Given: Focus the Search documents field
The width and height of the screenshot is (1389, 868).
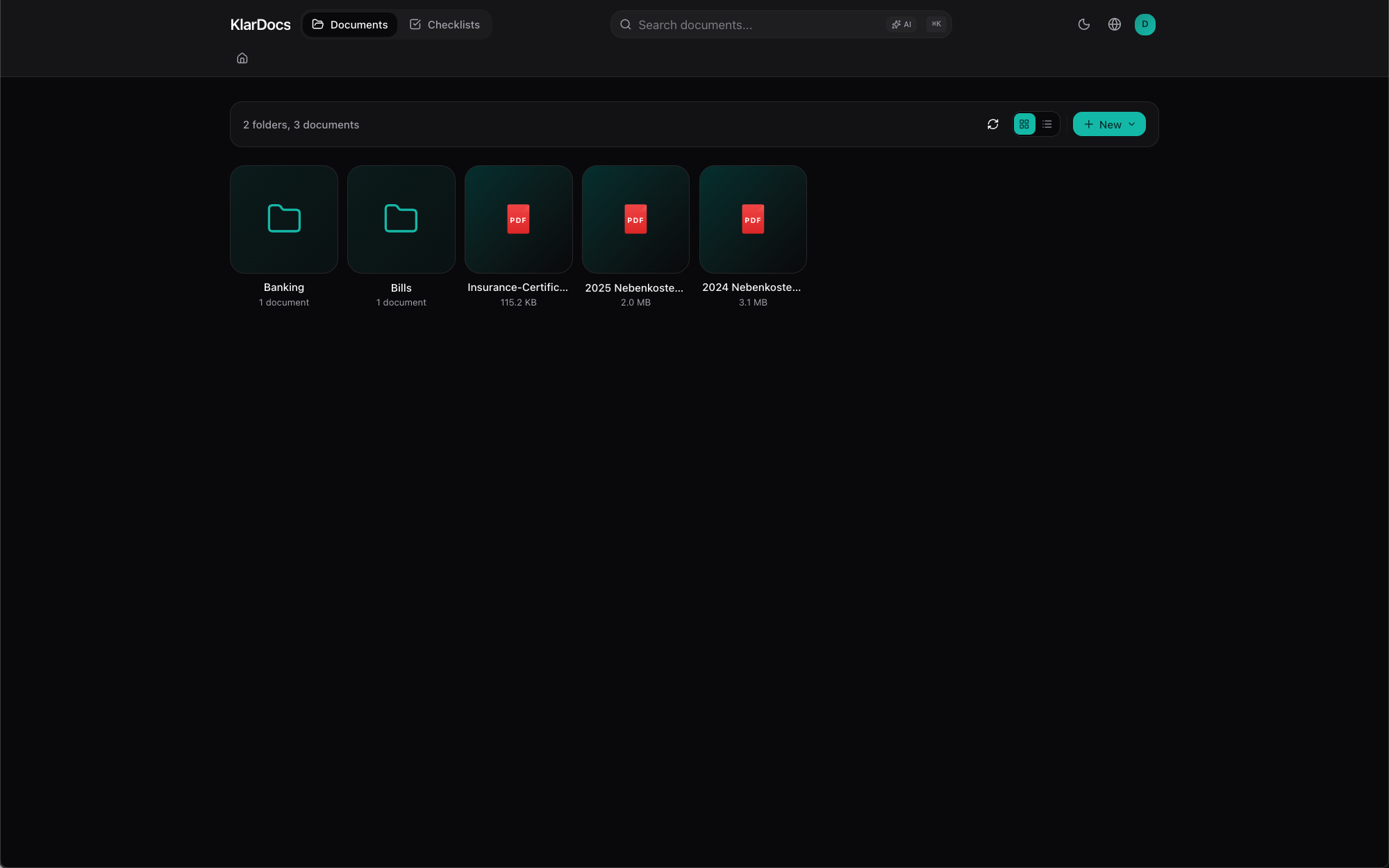Looking at the screenshot, I should tap(757, 24).
